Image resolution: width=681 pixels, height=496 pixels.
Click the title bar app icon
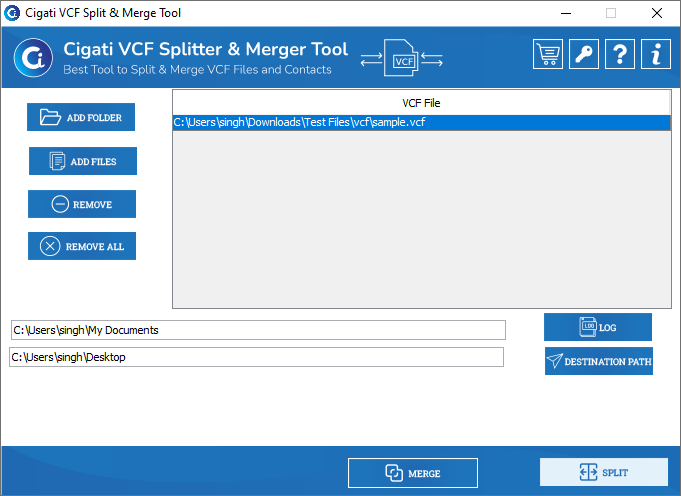tap(12, 13)
